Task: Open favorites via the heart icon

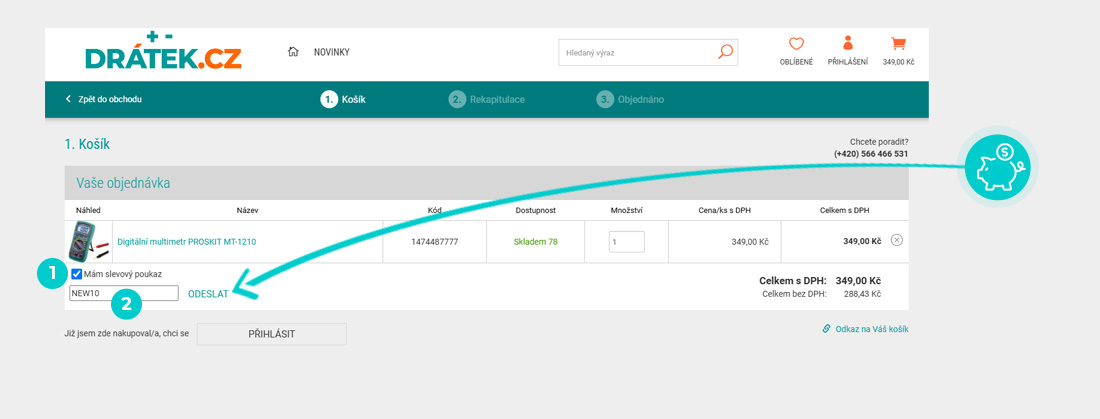Action: (796, 44)
